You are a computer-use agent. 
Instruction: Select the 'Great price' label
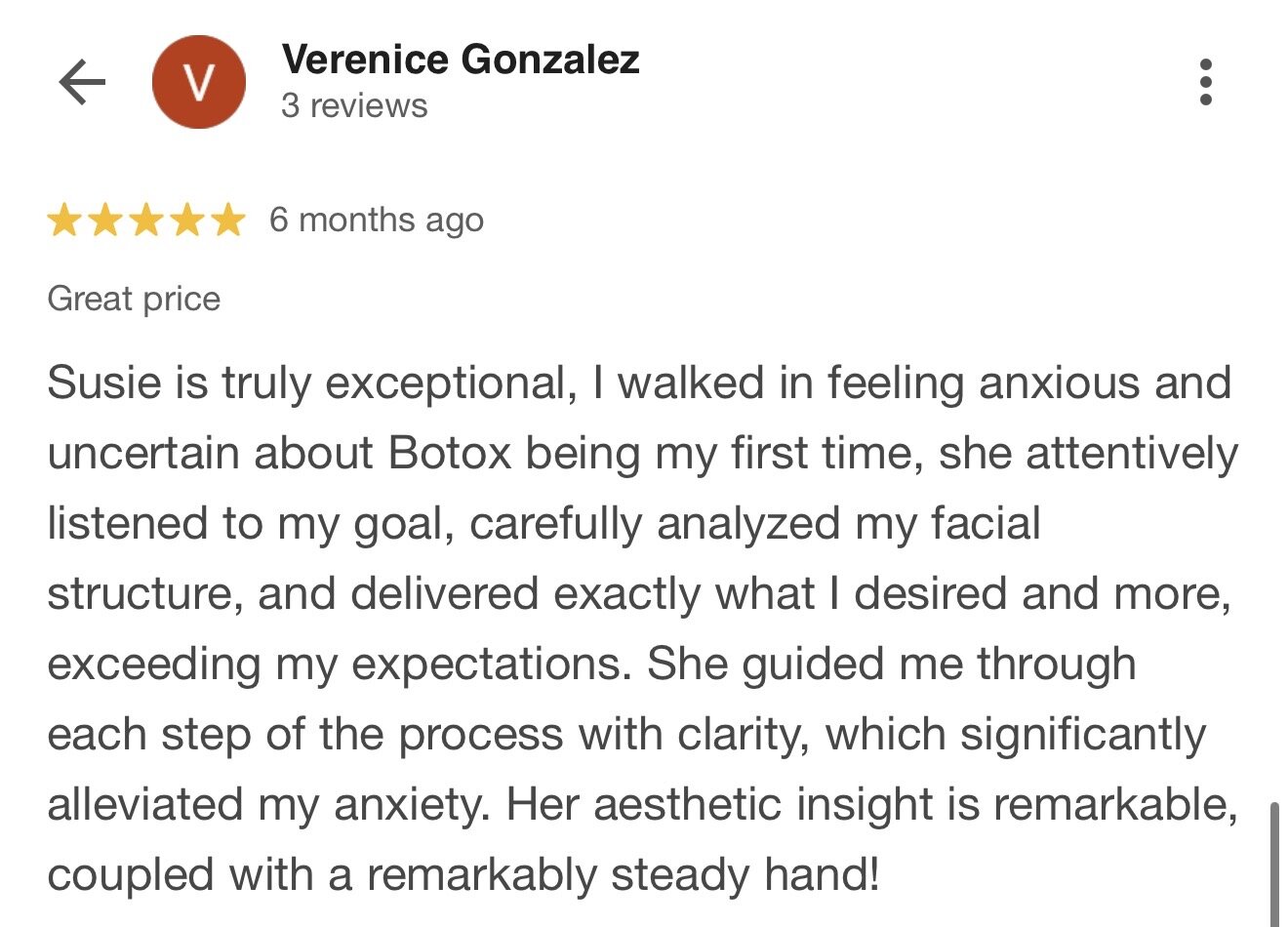(x=134, y=299)
